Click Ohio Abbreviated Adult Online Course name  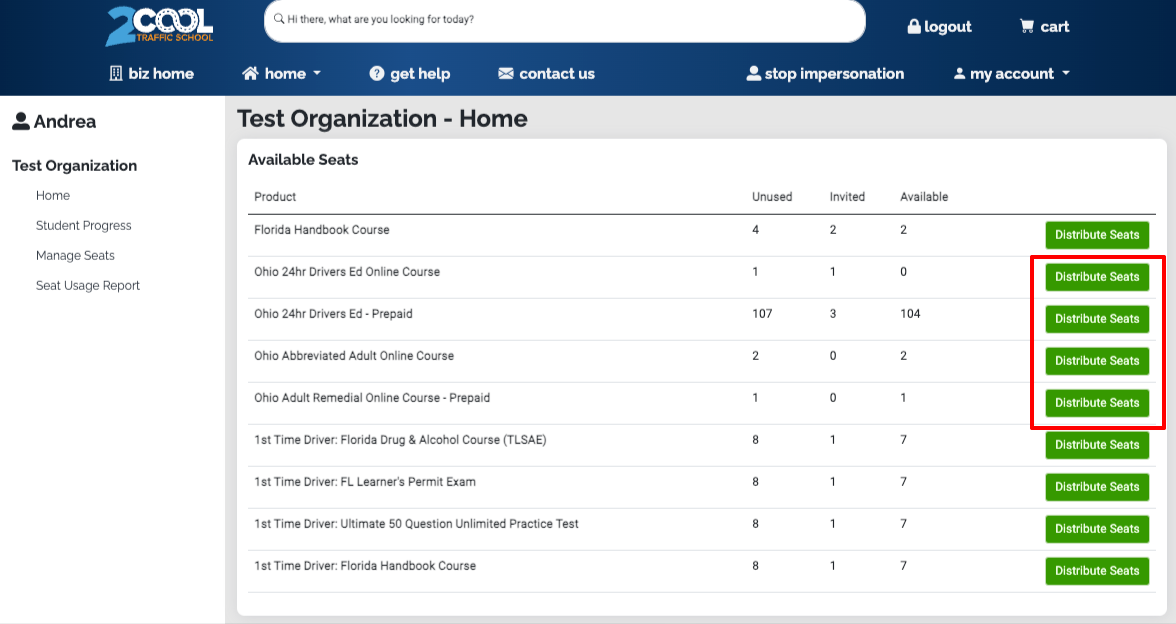pyautogui.click(x=354, y=356)
